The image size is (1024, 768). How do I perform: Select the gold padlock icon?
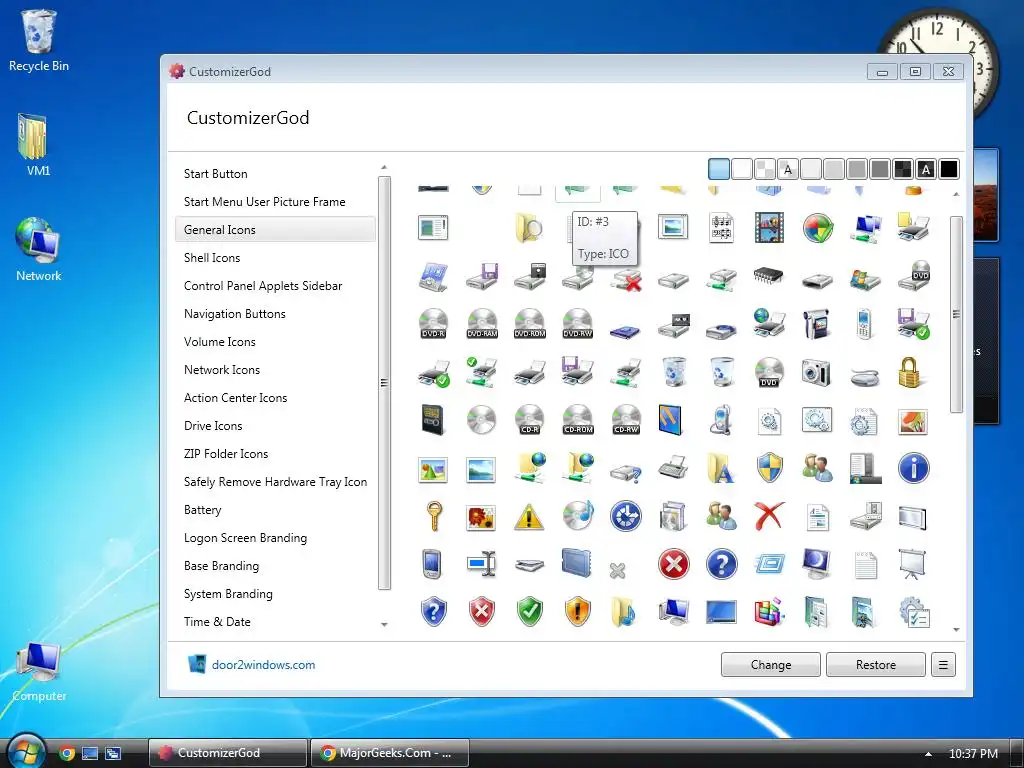(x=909, y=372)
